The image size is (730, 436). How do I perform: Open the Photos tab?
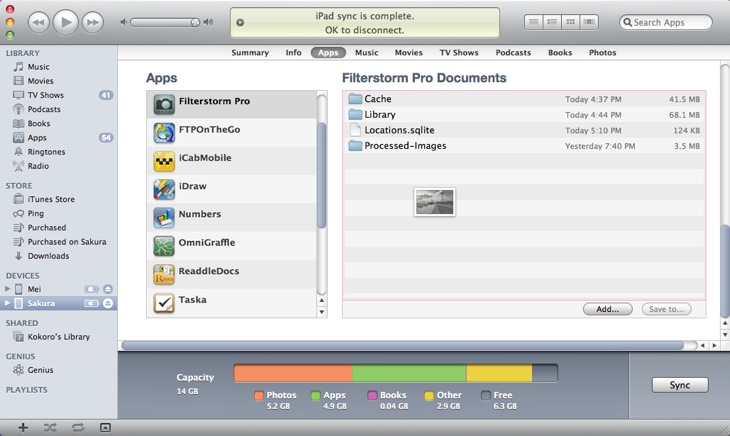tap(602, 53)
